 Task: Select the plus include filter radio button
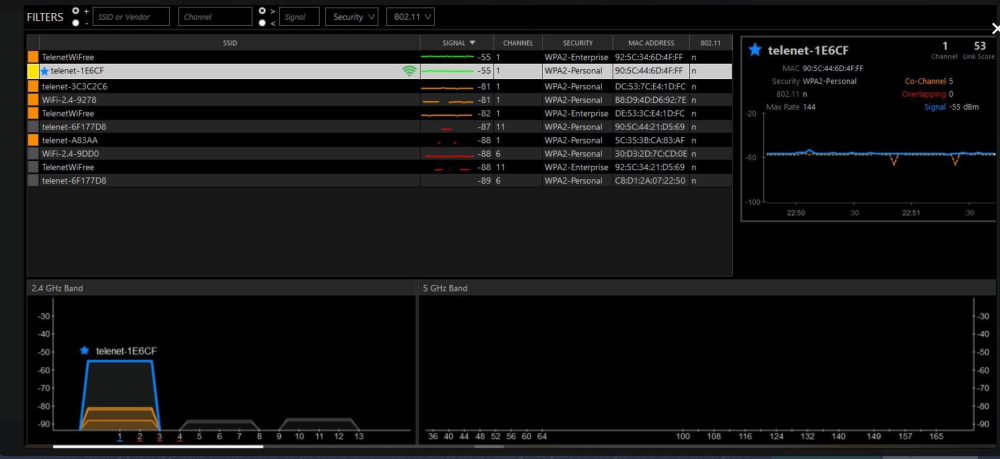(x=77, y=11)
